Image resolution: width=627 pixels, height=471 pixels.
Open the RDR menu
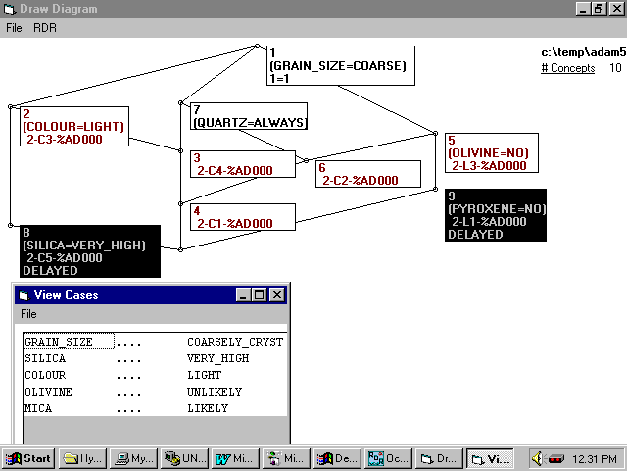[x=45, y=27]
